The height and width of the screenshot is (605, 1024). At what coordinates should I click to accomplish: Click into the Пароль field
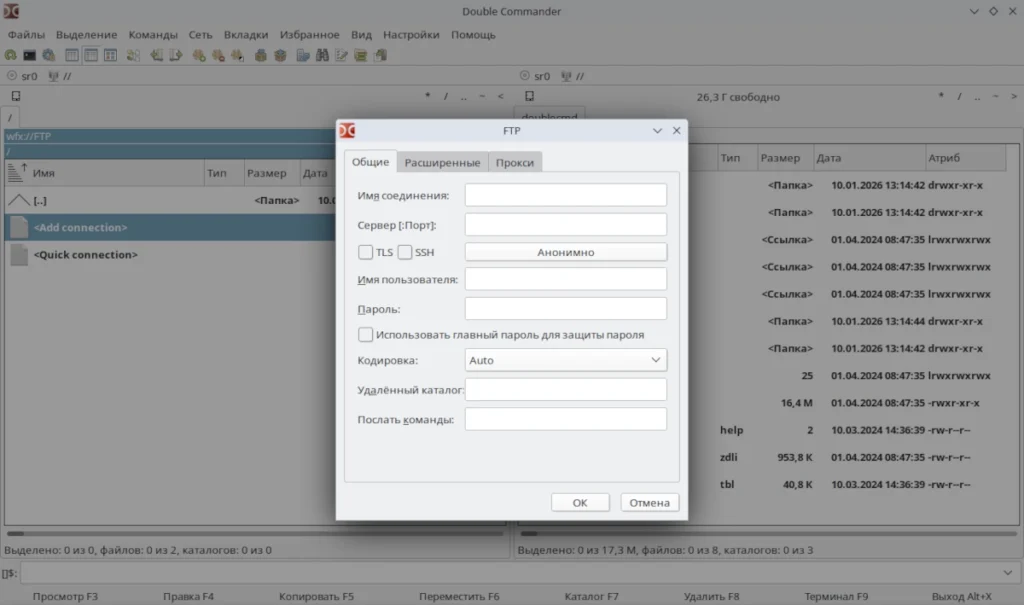(566, 308)
